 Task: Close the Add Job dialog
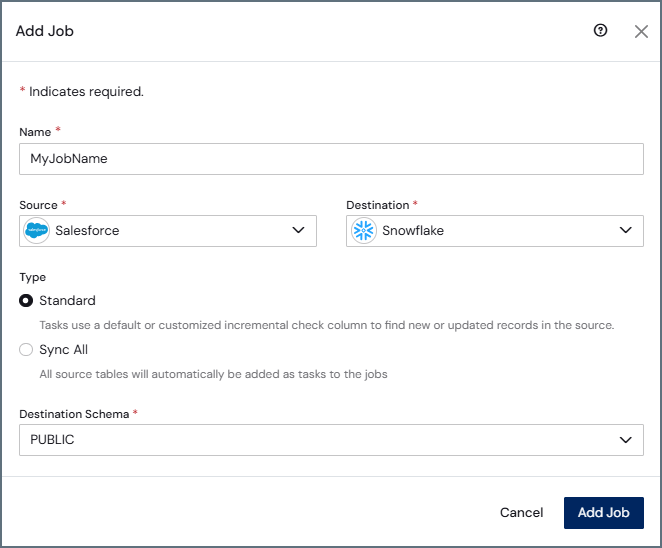pos(641,31)
